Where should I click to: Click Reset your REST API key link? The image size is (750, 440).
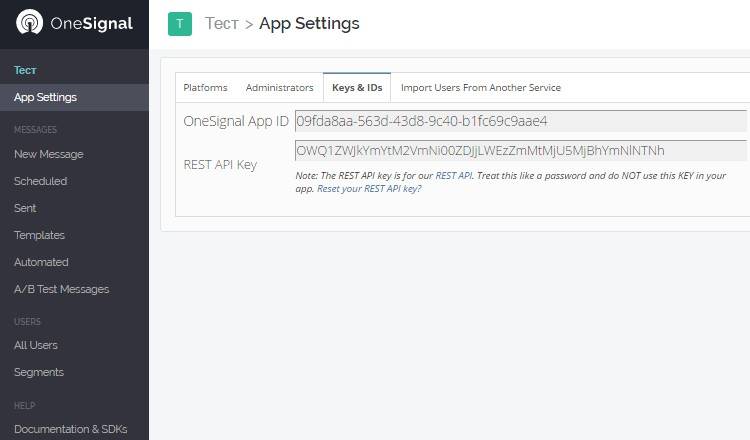pos(369,188)
